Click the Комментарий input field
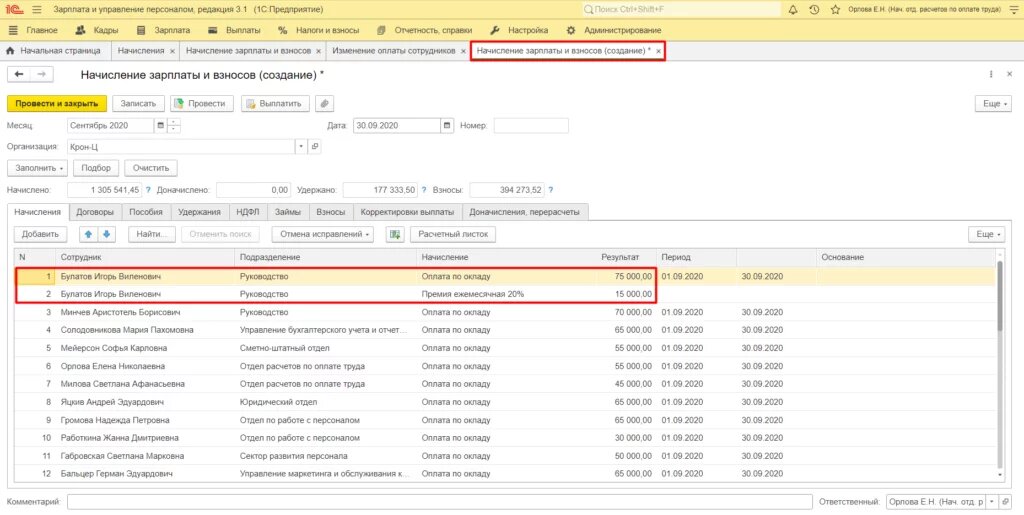 point(440,501)
